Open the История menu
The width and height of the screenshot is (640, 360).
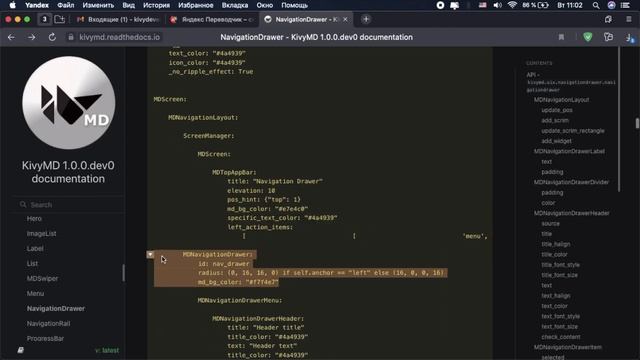(156, 5)
